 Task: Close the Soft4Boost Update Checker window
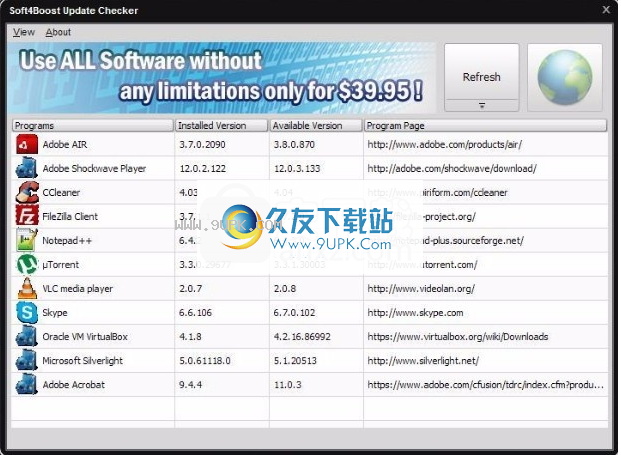coord(606,10)
